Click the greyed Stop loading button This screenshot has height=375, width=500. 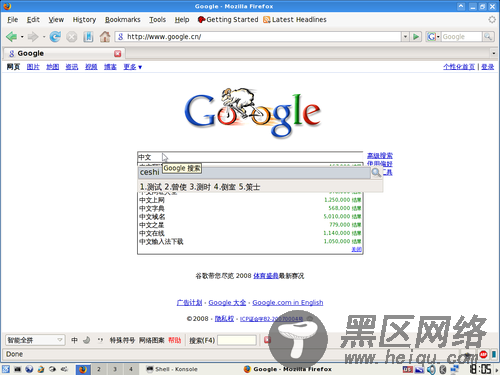[71, 37]
